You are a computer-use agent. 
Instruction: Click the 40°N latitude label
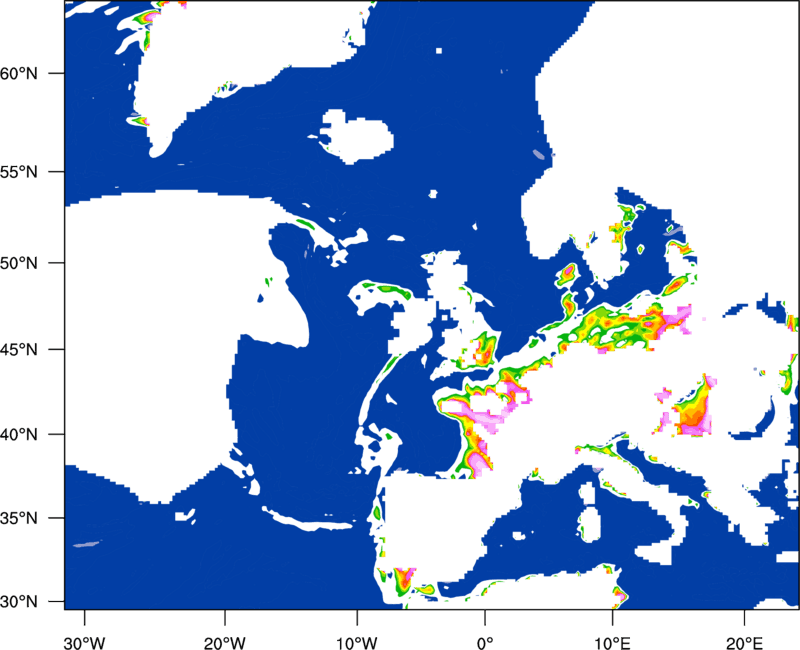click(19, 435)
